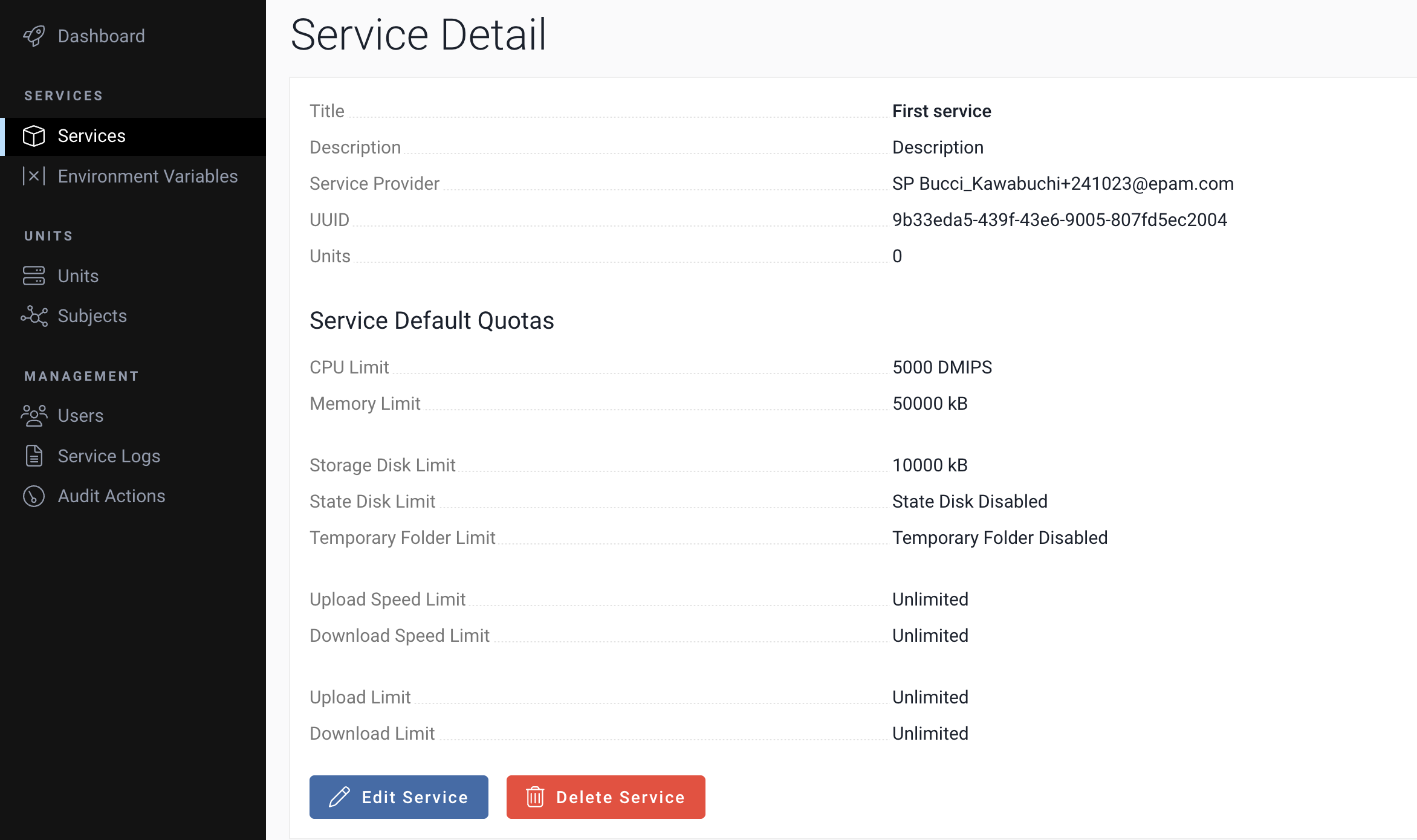The image size is (1417, 840).
Task: Click the Subjects network icon
Action: point(34,316)
